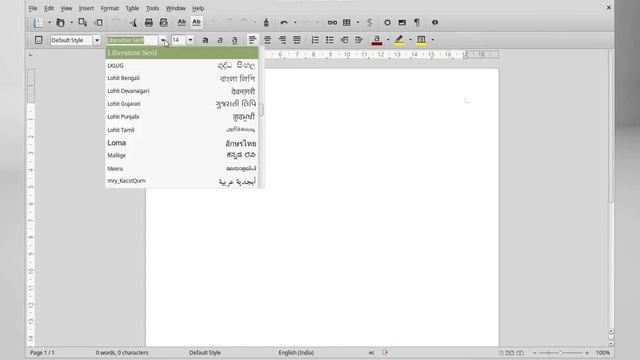The image size is (640, 360).
Task: Click the Zoom in plus icon
Action: (x=587, y=353)
